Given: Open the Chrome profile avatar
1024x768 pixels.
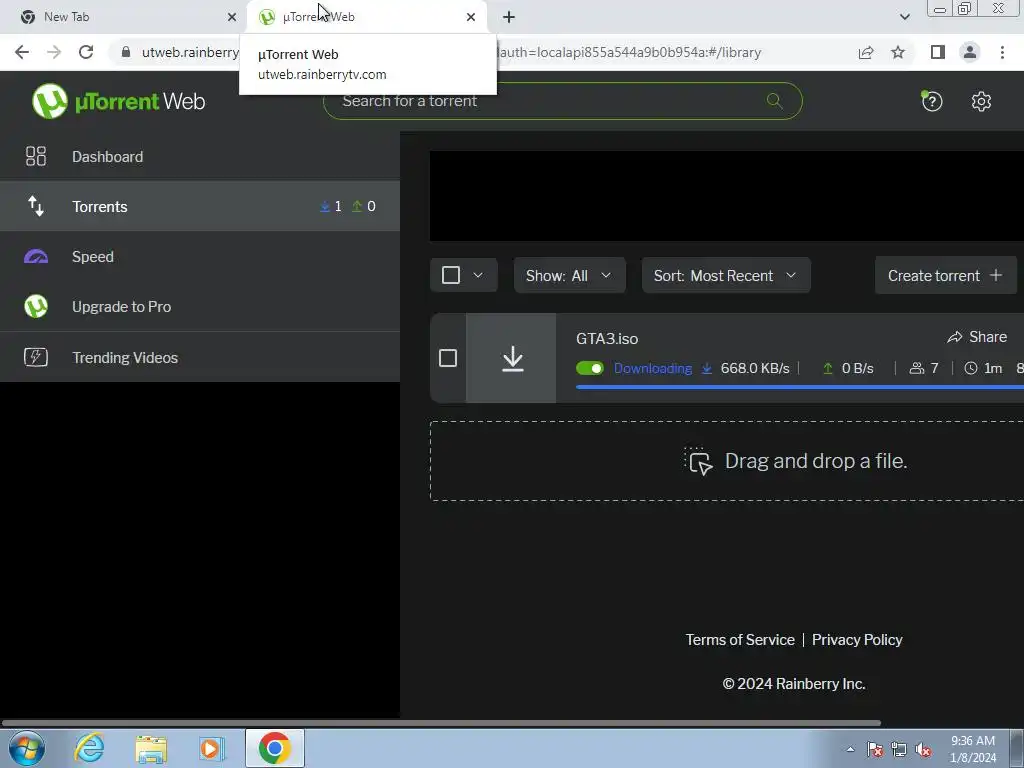Looking at the screenshot, I should pos(970,52).
